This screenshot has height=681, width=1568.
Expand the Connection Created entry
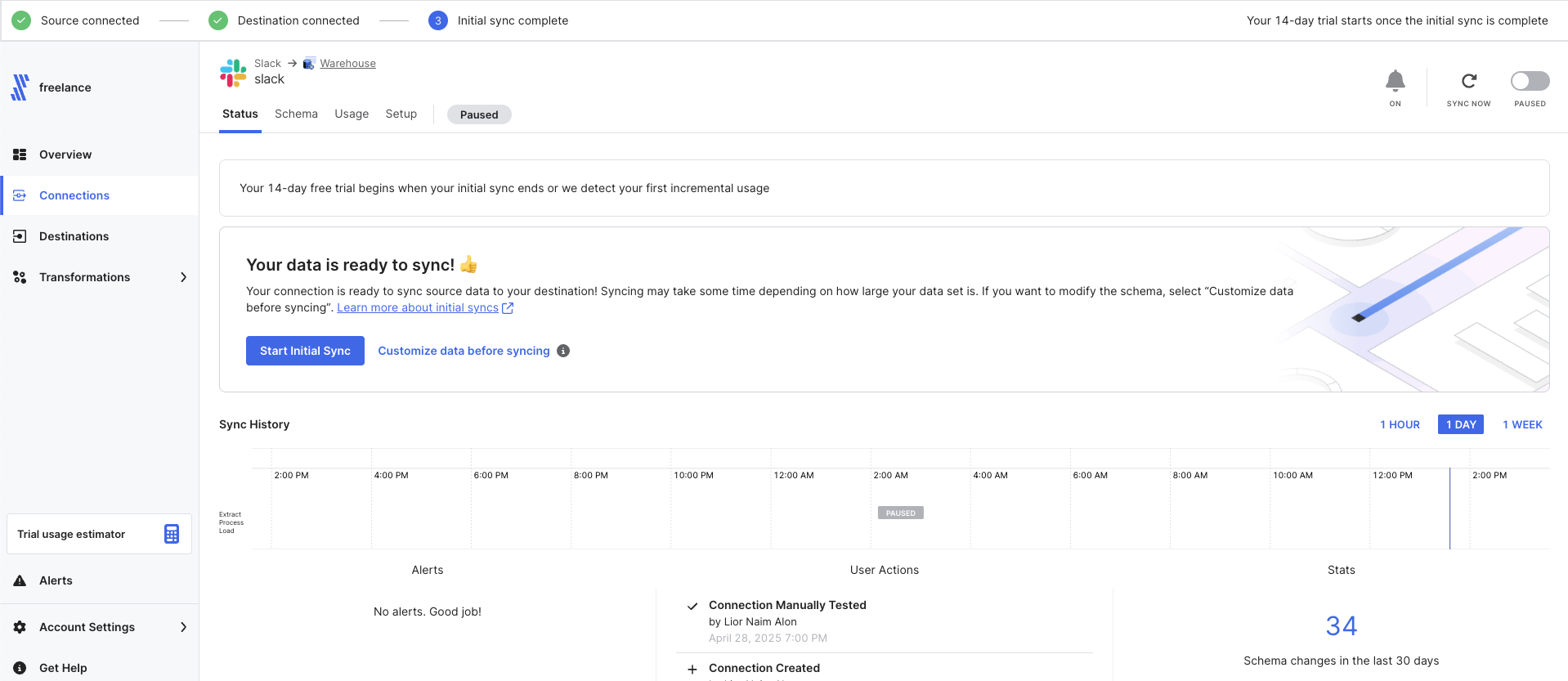click(x=692, y=669)
